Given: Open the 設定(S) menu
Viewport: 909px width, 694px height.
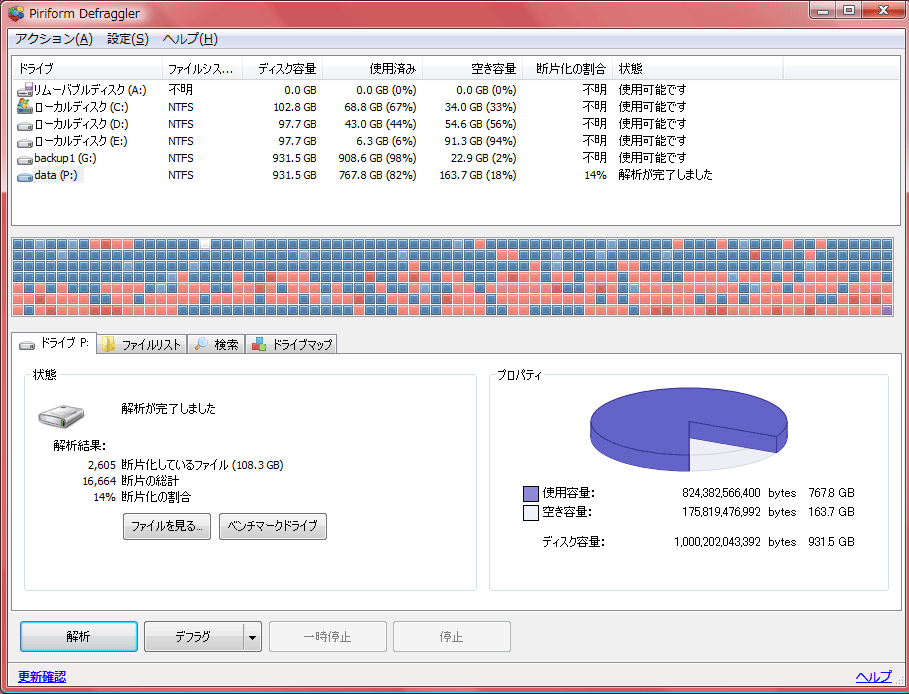Looking at the screenshot, I should pos(128,39).
